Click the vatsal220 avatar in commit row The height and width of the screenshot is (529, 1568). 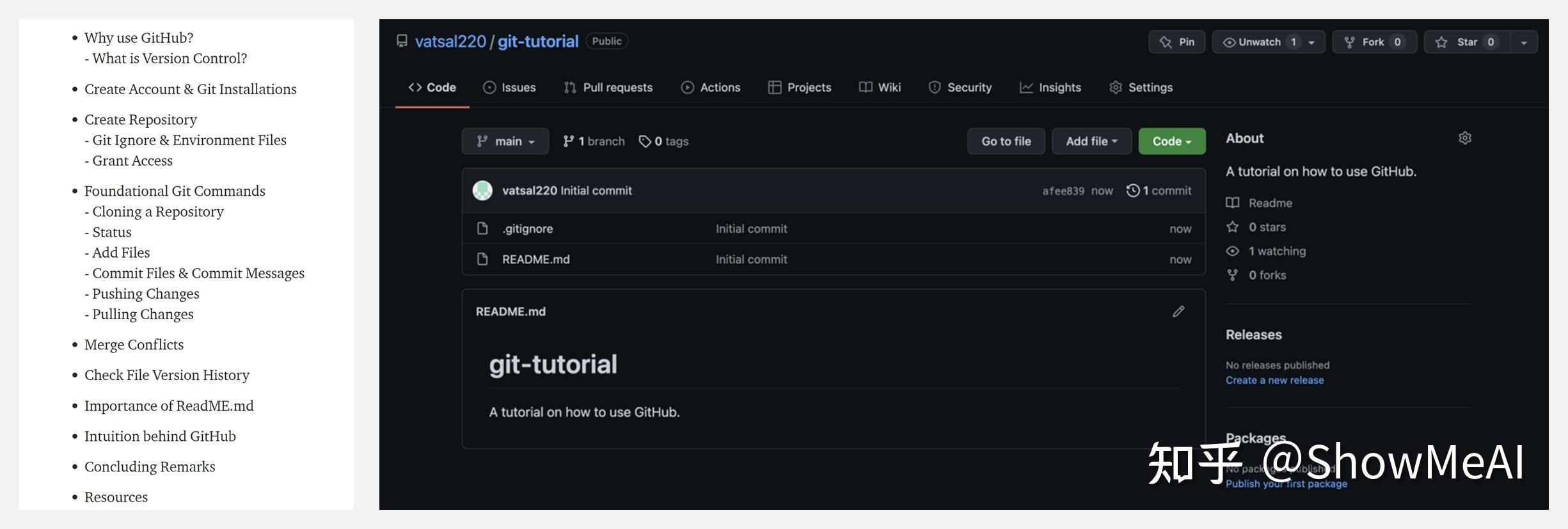pos(482,191)
